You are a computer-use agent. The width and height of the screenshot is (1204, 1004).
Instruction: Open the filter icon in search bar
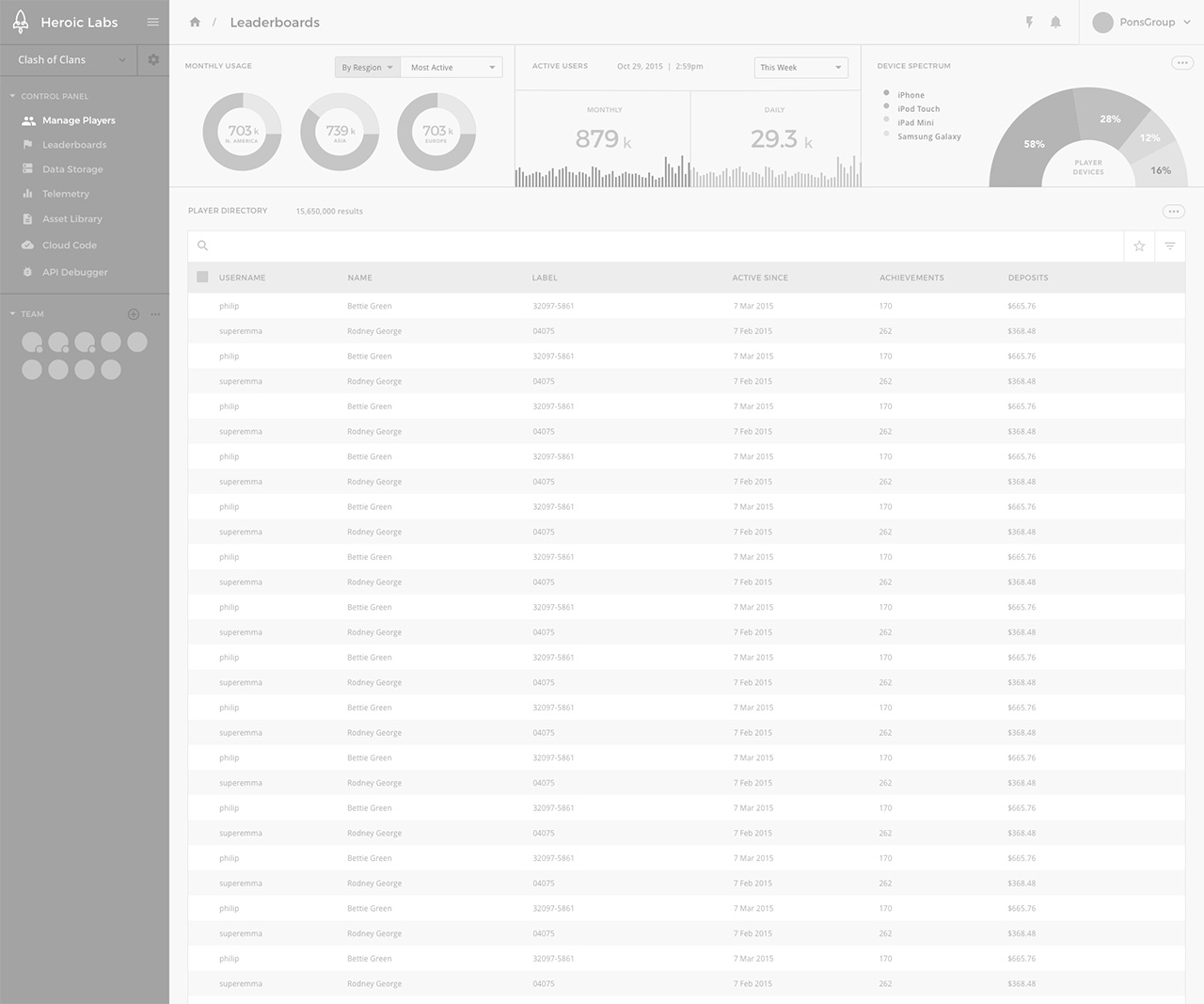(1170, 247)
